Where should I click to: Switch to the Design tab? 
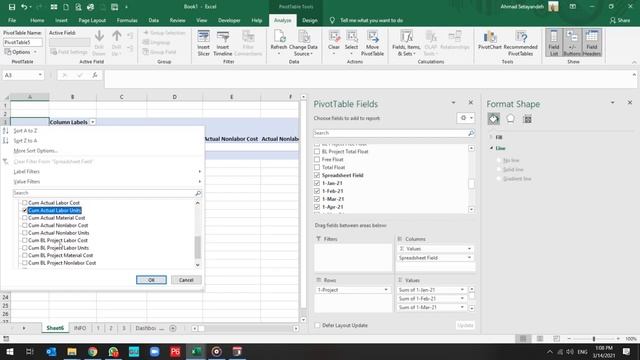(x=309, y=20)
